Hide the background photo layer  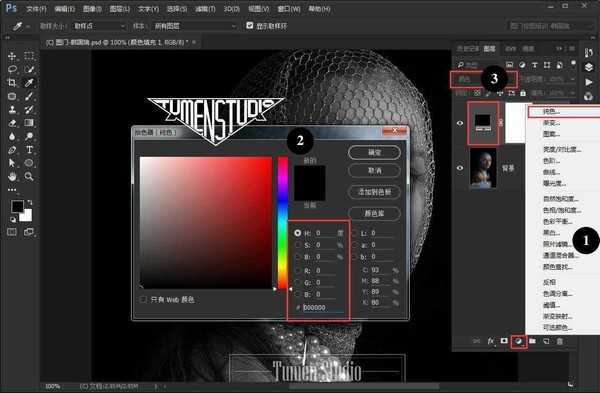click(x=460, y=168)
